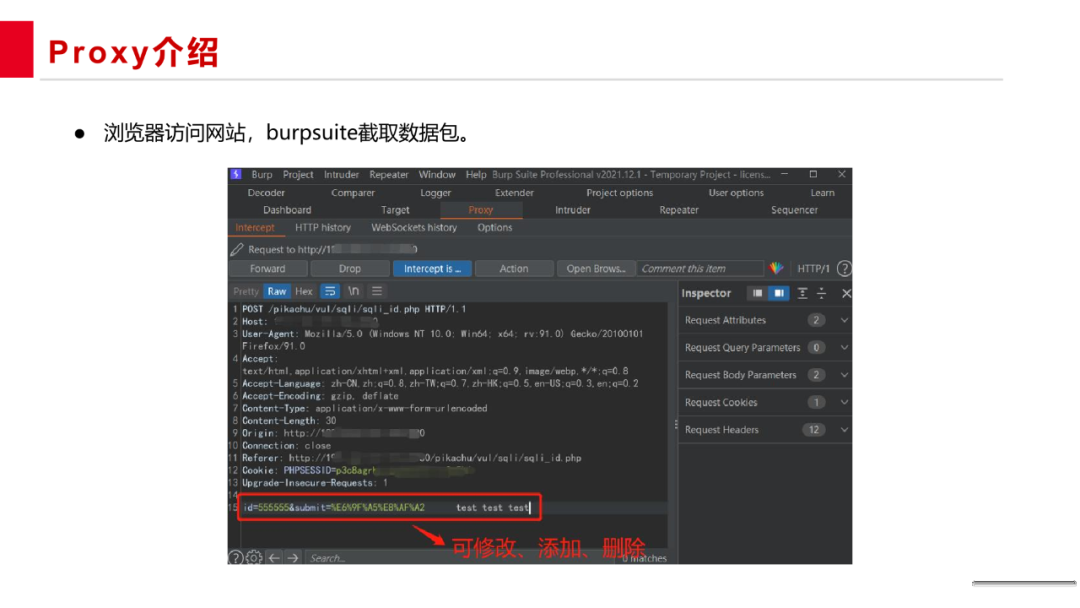Click the Search input field

(x=460, y=558)
